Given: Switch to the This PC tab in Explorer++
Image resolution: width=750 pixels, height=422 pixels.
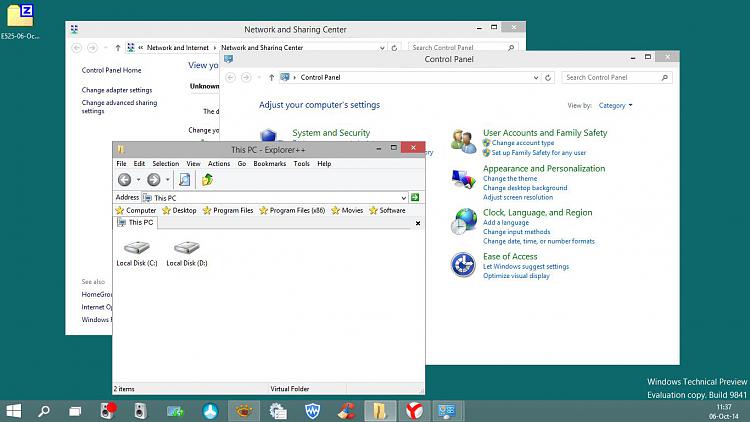Looking at the screenshot, I should pos(136,222).
